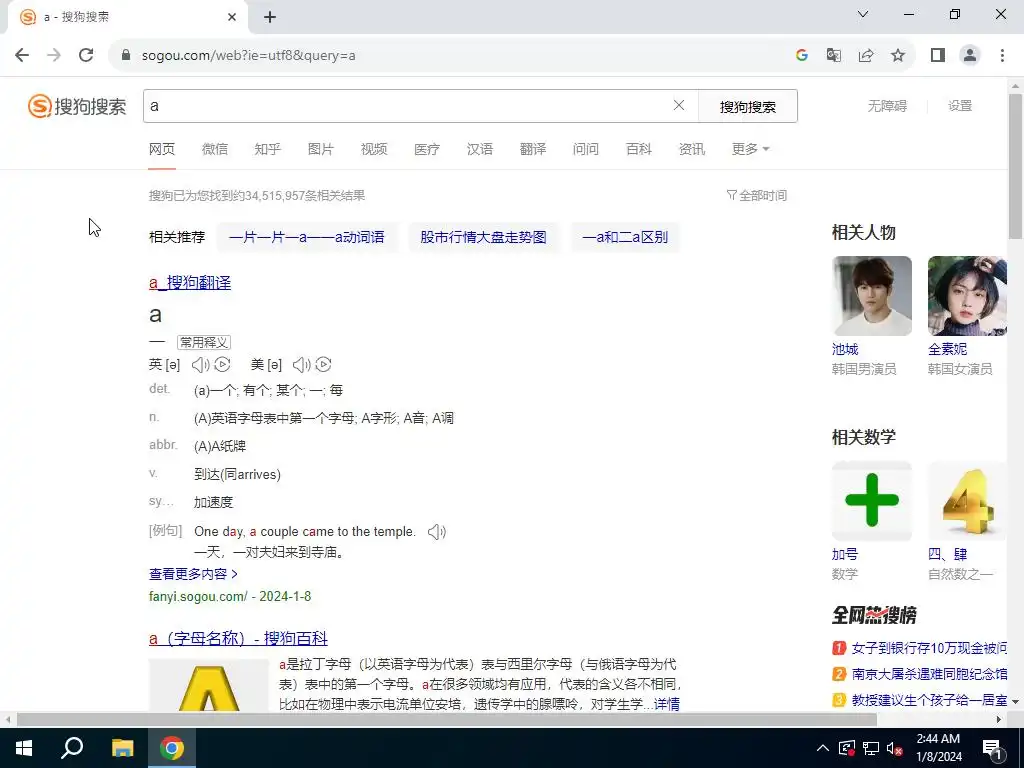The width and height of the screenshot is (1024, 768).
Task: Click the Sogou logo
Action: click(77, 106)
